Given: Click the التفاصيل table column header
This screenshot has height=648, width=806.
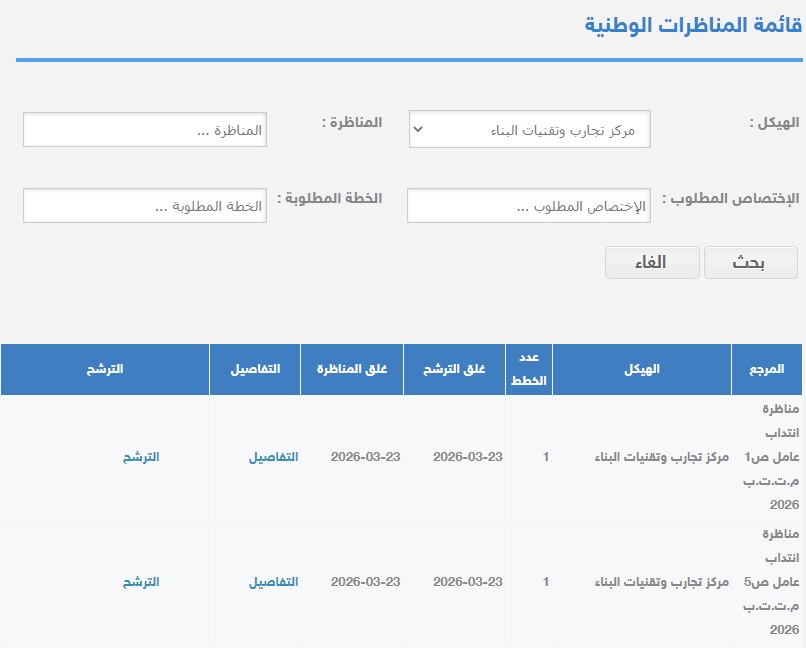Looking at the screenshot, I should point(255,369).
